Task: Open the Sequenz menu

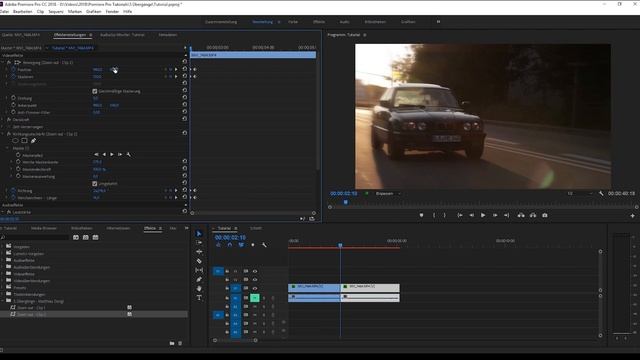Action: click(56, 11)
